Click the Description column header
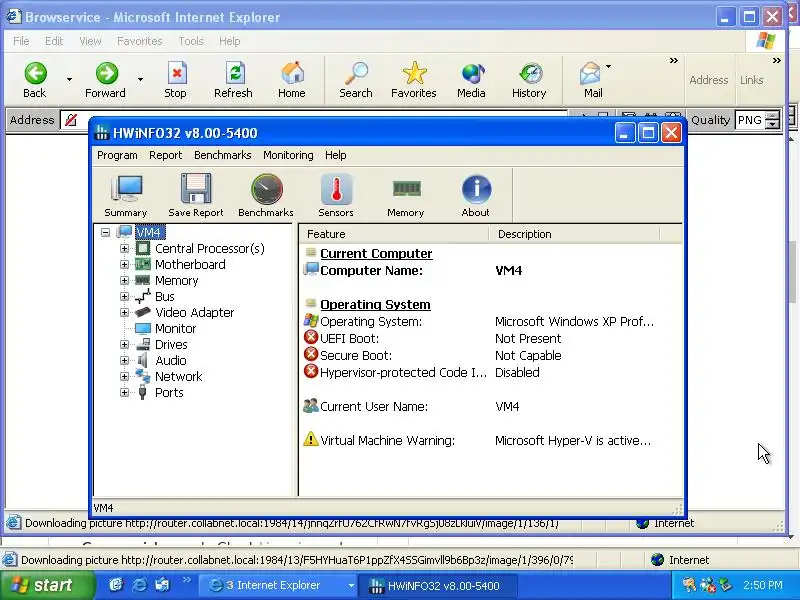800x600 pixels. point(574,234)
